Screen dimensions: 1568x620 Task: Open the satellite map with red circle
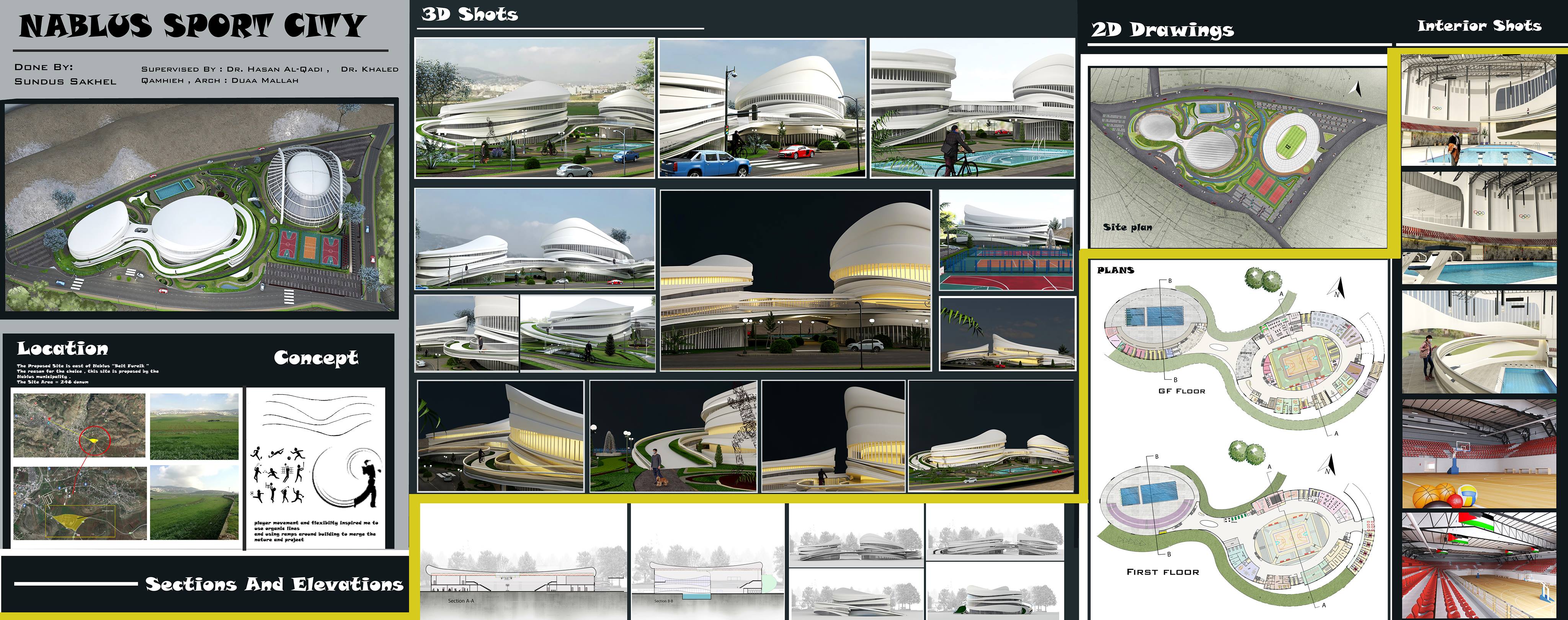pos(79,425)
